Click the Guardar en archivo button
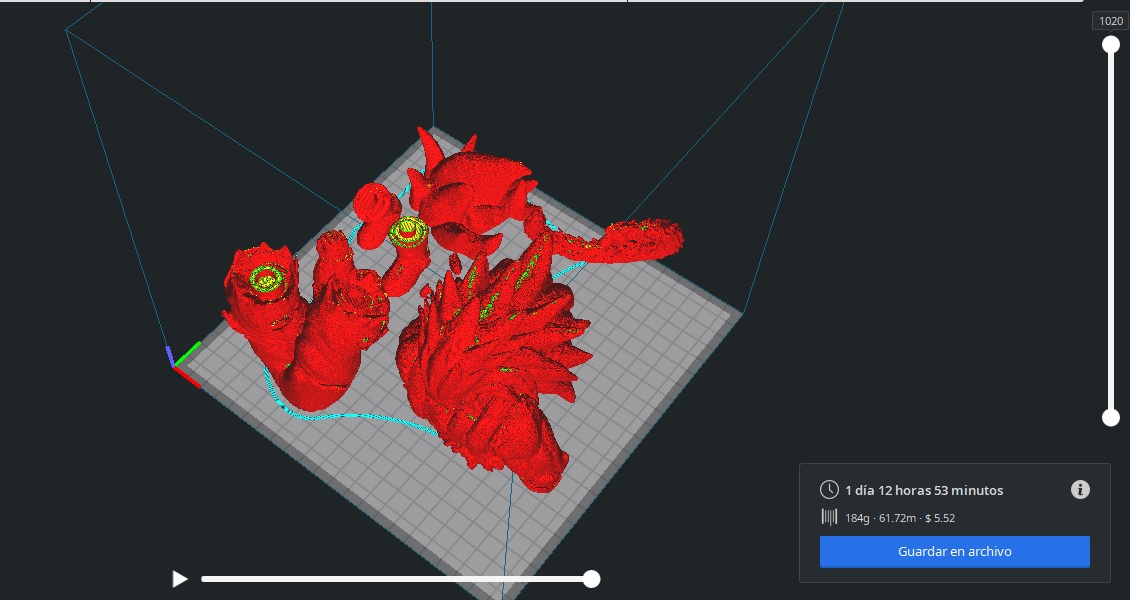Screen dimensions: 1130x600 click(x=954, y=552)
